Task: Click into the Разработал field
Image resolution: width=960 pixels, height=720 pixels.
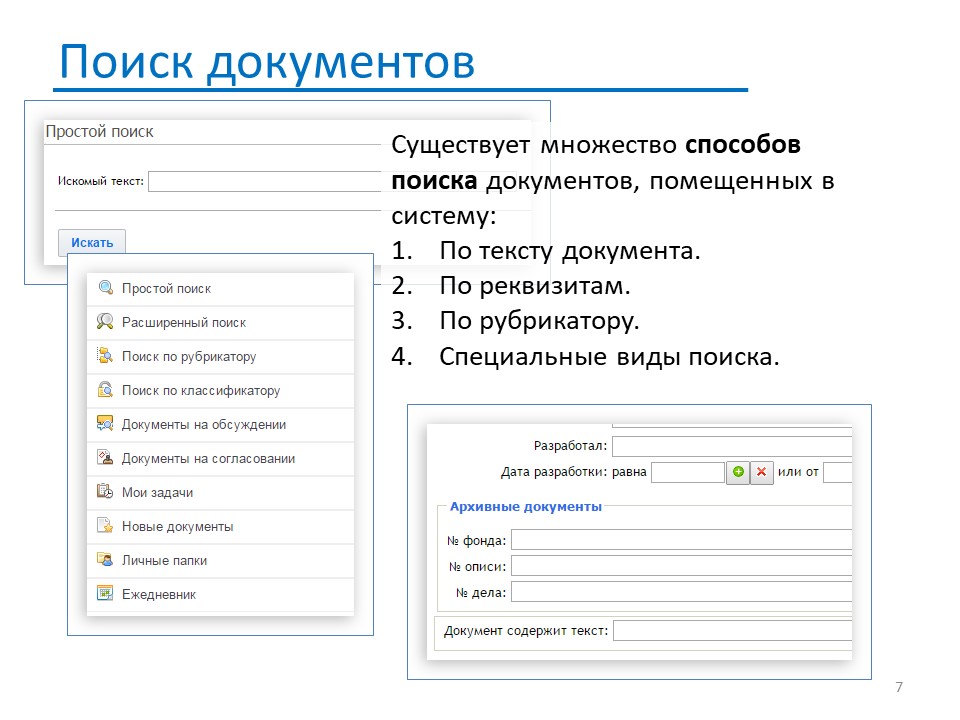Action: tap(732, 446)
